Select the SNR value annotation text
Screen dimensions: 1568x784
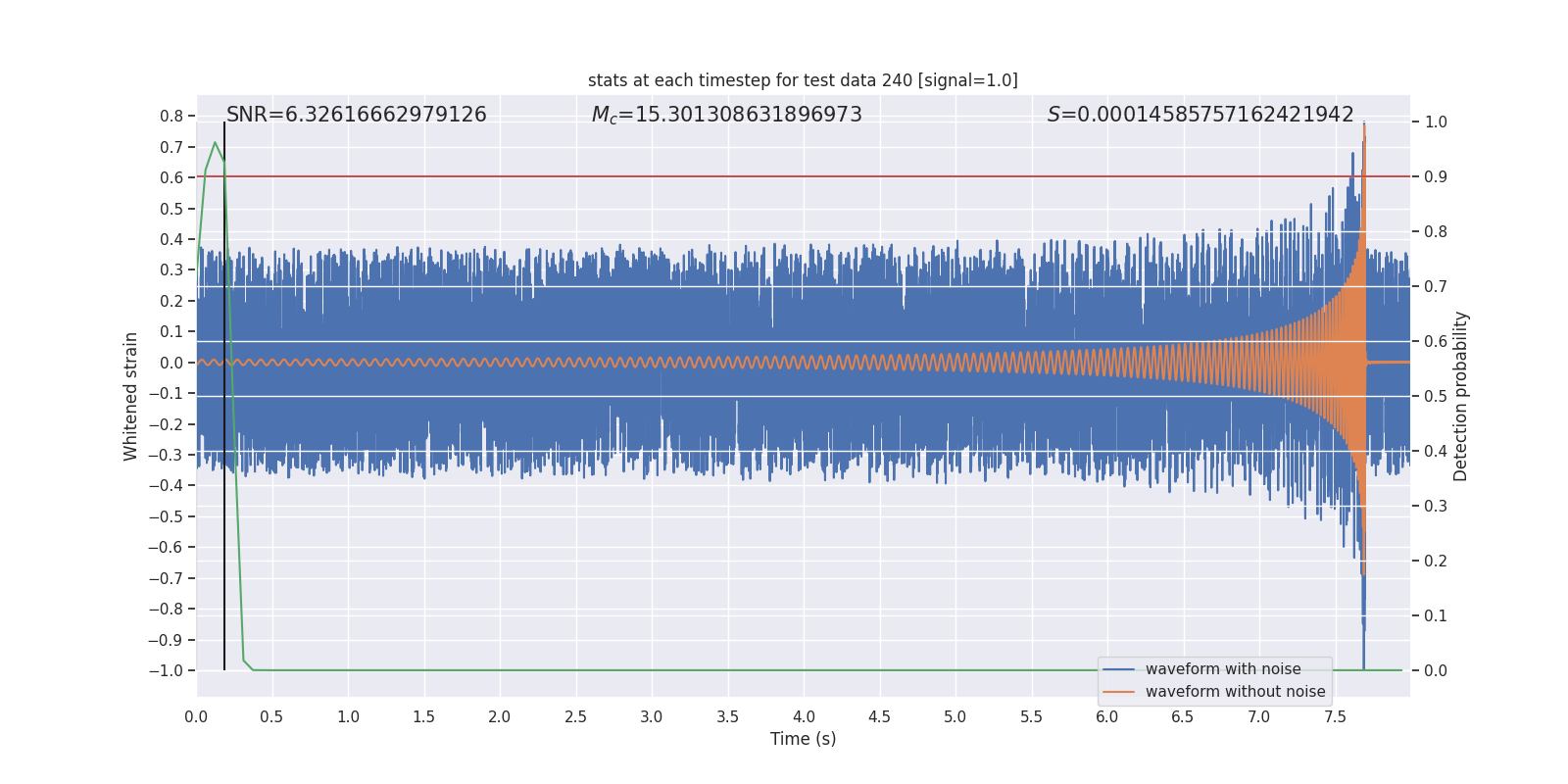point(356,115)
